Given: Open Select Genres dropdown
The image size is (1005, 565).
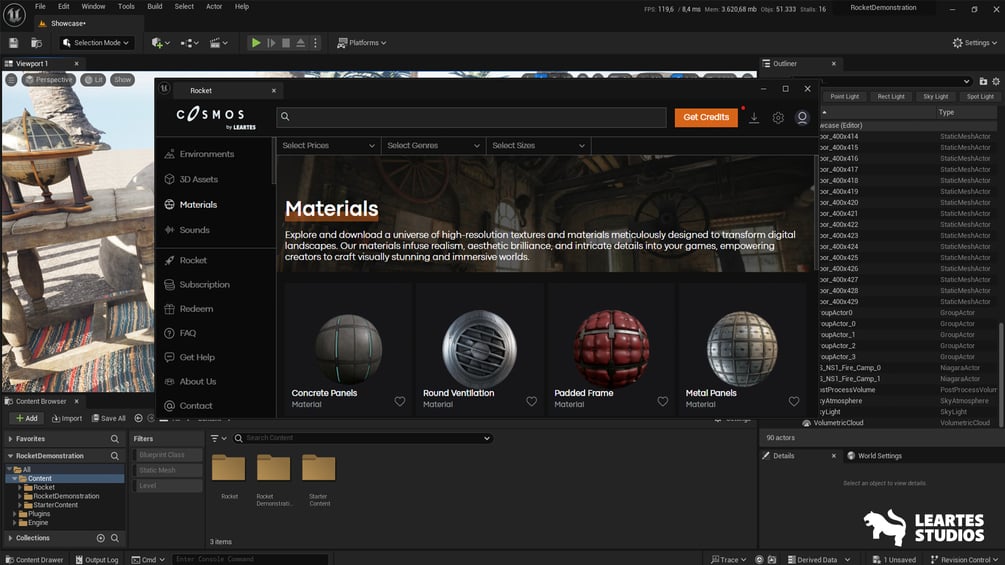Looking at the screenshot, I should point(434,146).
